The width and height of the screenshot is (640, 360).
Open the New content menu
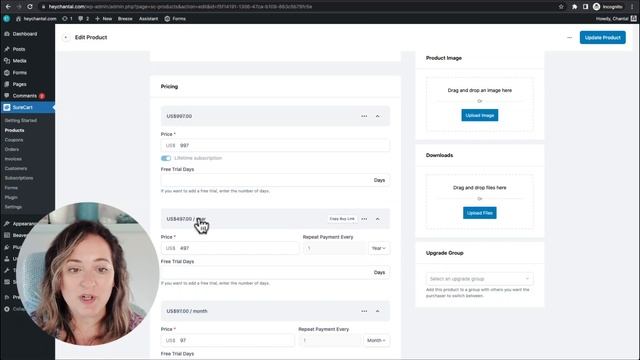pyautogui.click(x=103, y=19)
